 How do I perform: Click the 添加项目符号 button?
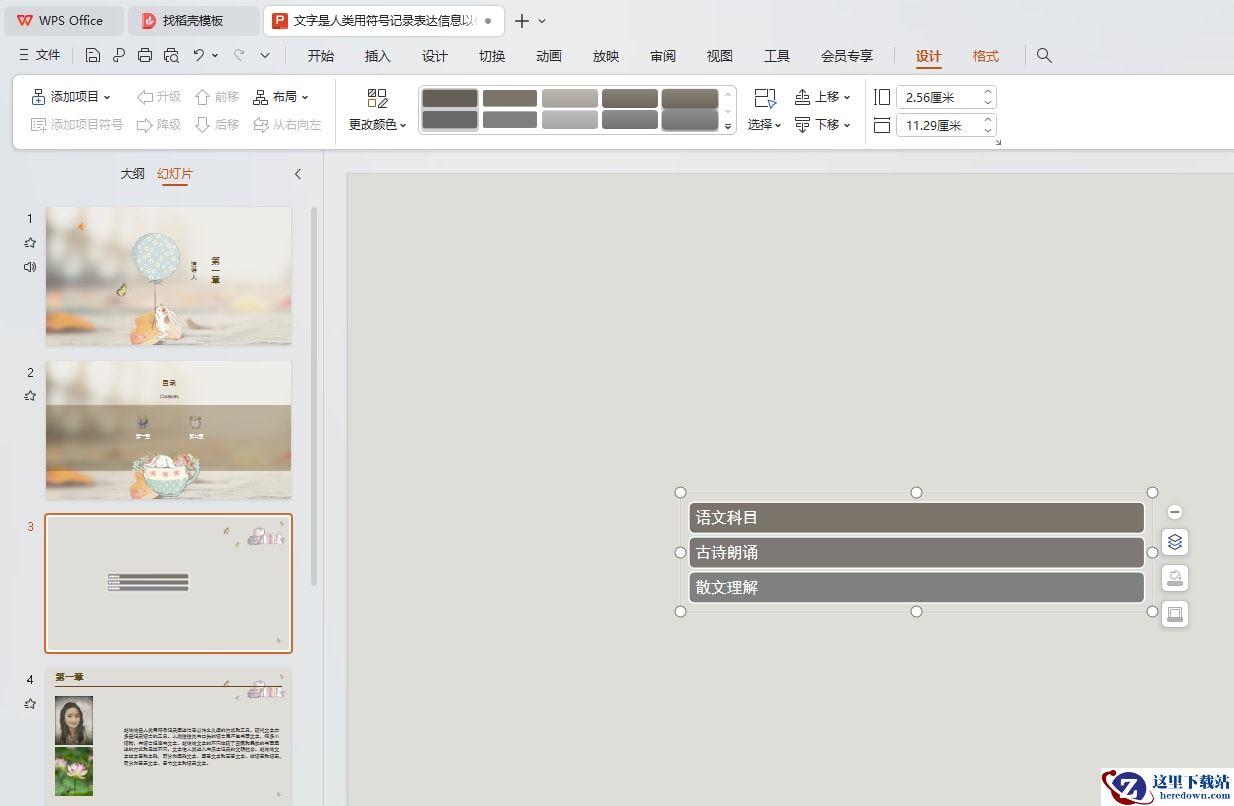77,125
